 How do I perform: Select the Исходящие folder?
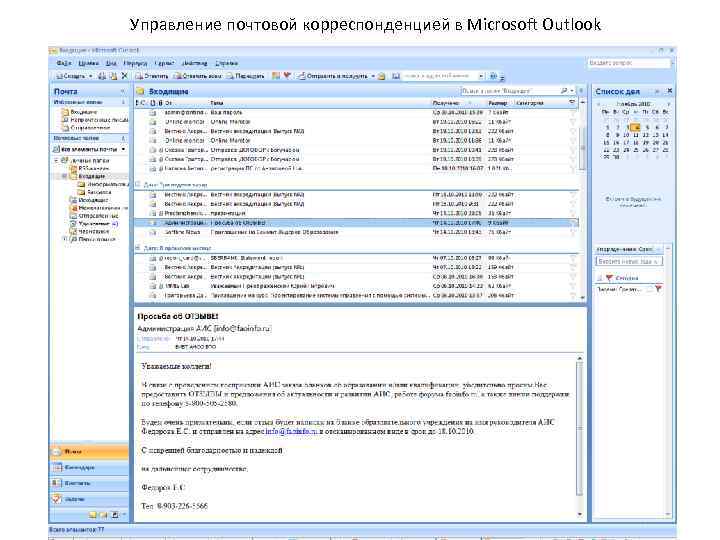click(x=89, y=200)
